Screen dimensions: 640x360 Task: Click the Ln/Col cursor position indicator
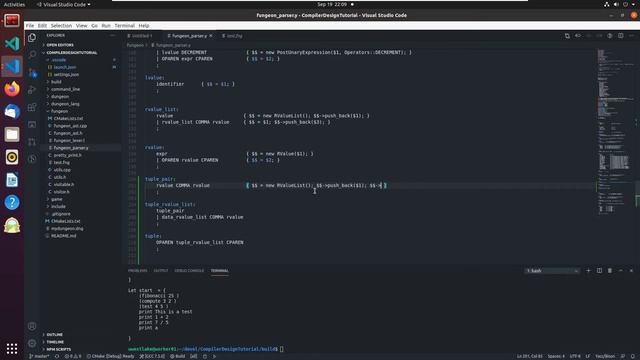(x=530, y=356)
